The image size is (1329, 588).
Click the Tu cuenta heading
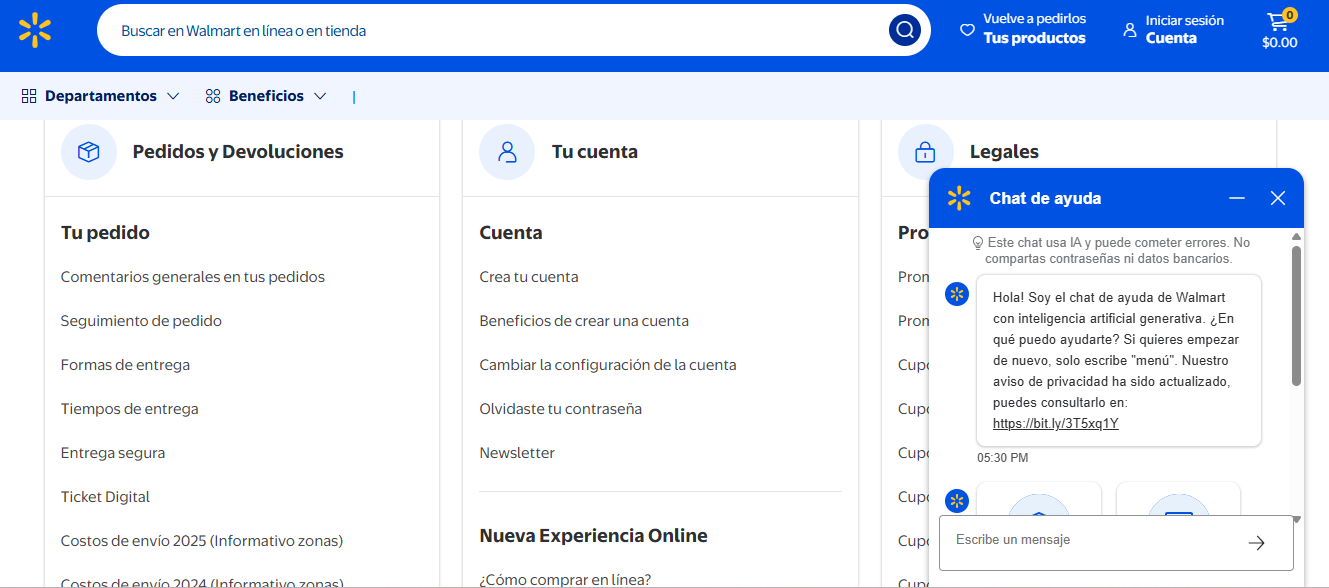595,152
